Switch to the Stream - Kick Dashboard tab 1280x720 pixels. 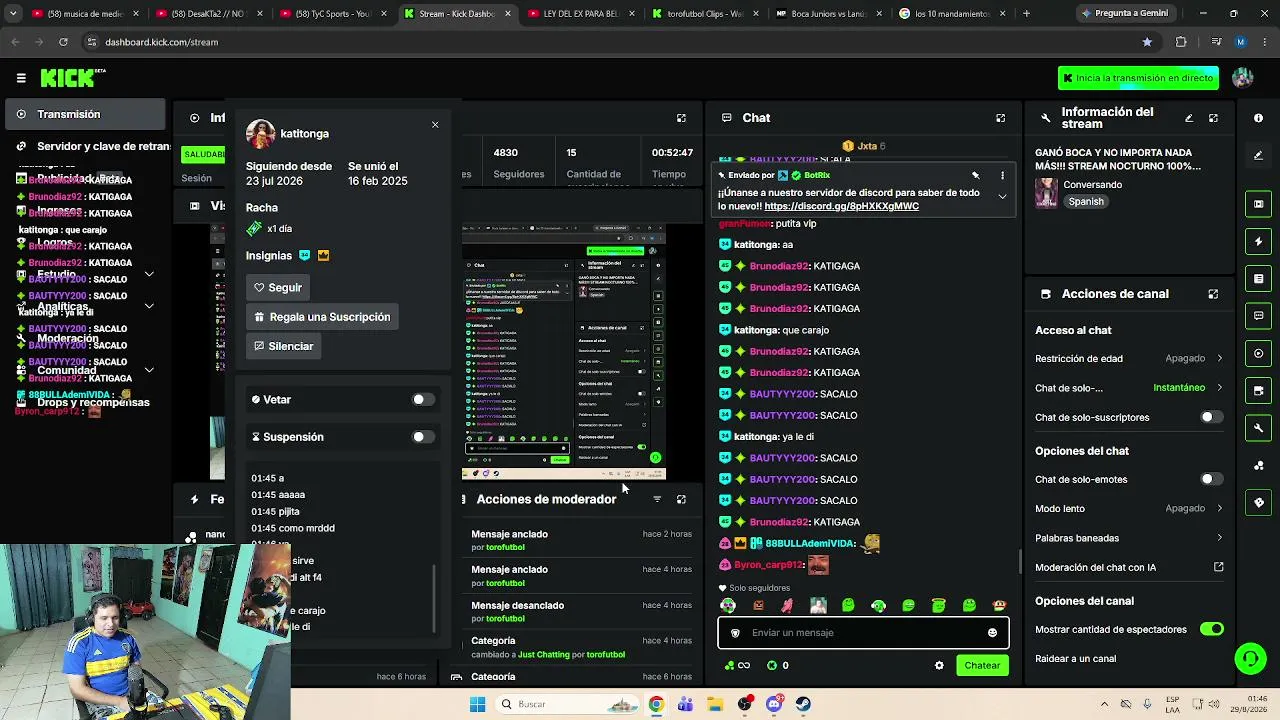tap(456, 14)
